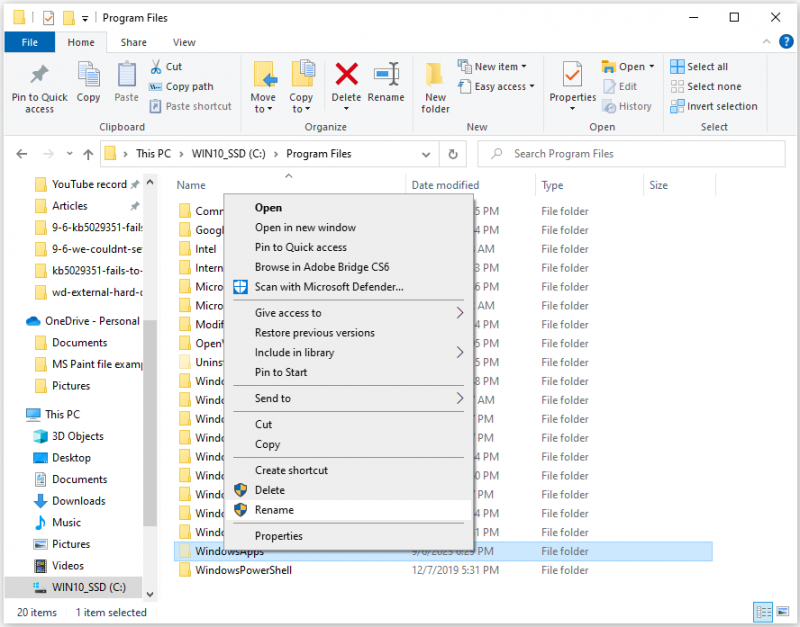Expand the Give access to submenu
The width and height of the screenshot is (800, 627).
(x=459, y=313)
